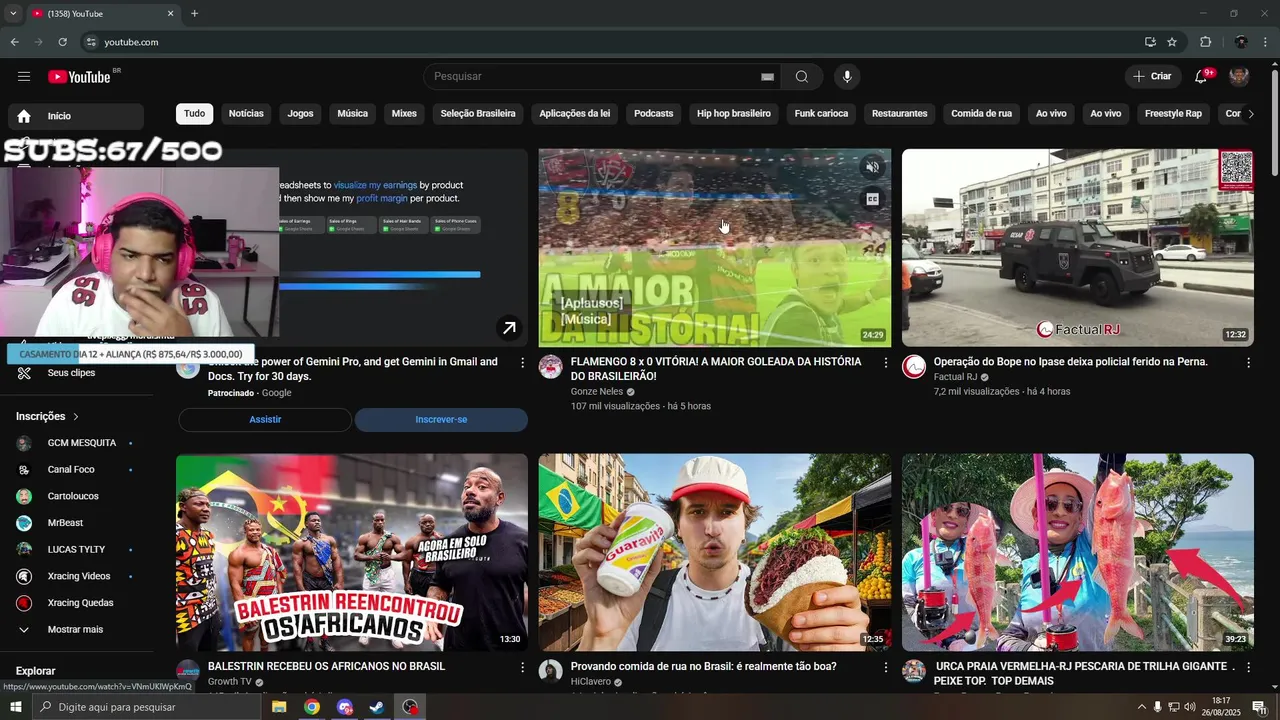Open a new browser tab
The width and height of the screenshot is (1280, 720).
tap(194, 14)
